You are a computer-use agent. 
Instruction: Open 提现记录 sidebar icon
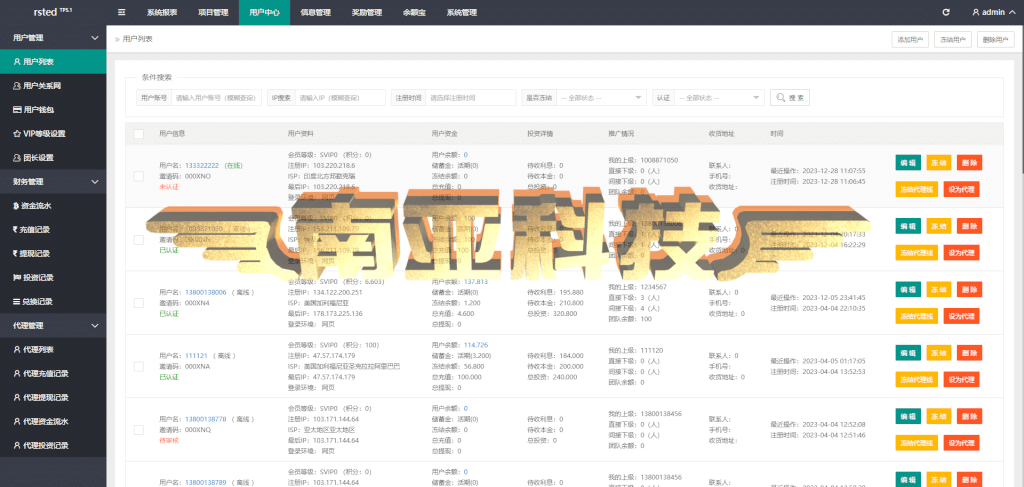coord(16,253)
